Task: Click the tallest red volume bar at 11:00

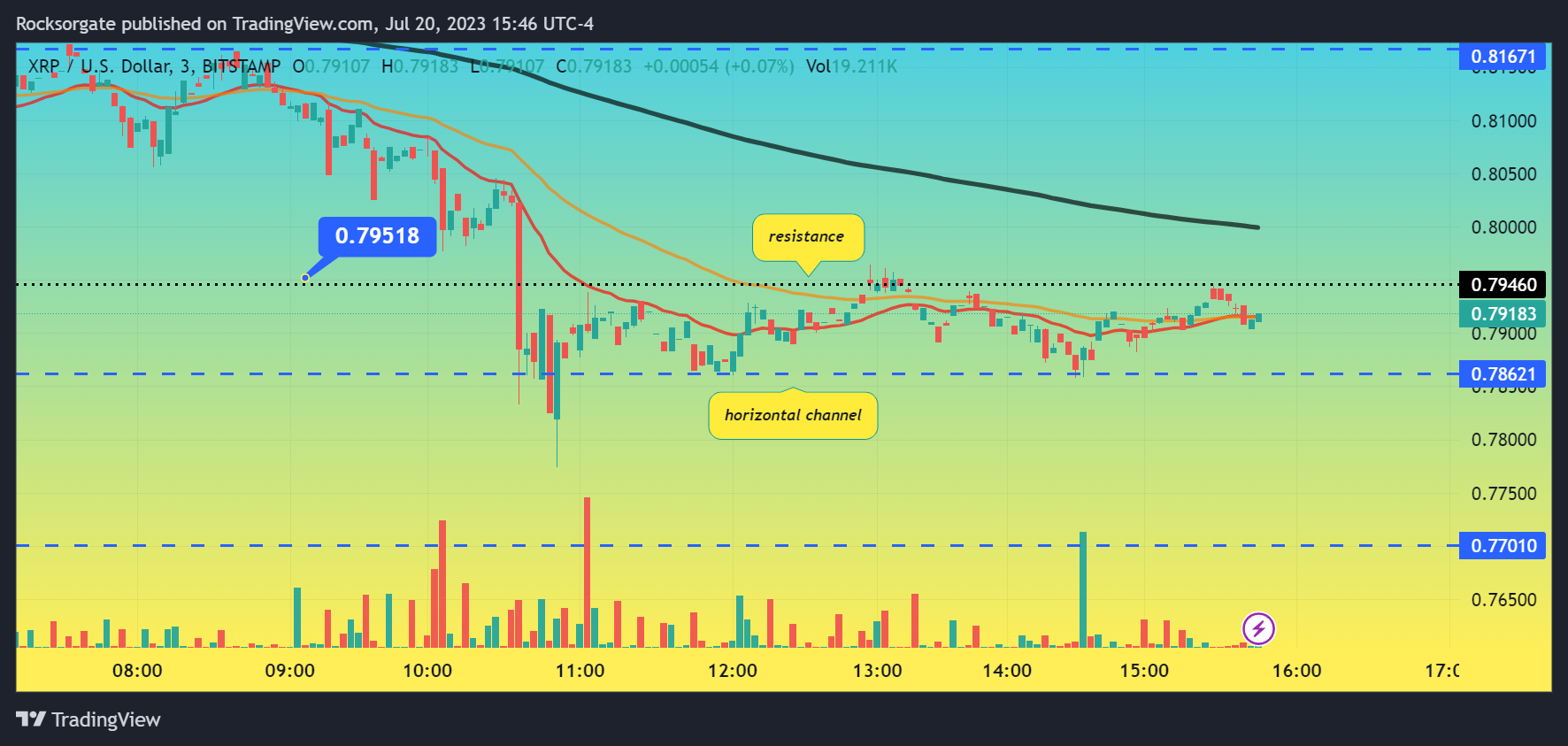Action: point(587,573)
